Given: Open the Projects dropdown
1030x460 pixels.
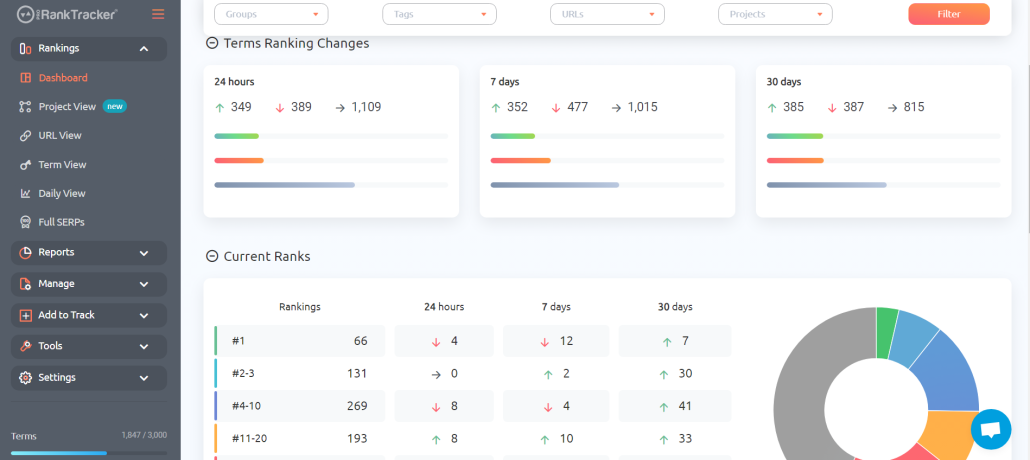Looking at the screenshot, I should [776, 14].
